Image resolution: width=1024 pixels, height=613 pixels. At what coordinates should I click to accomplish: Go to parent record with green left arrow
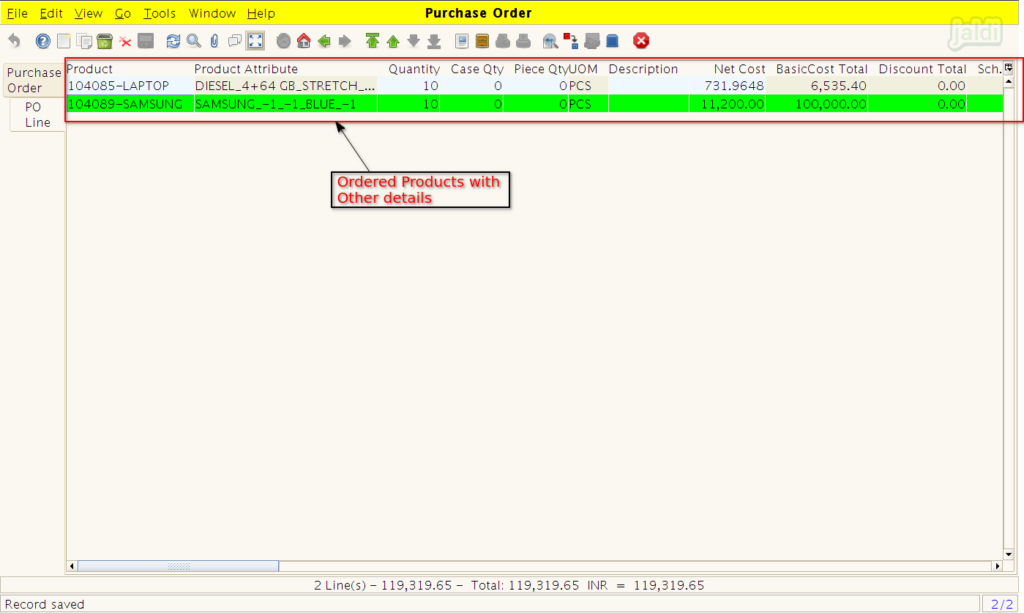pyautogui.click(x=324, y=41)
